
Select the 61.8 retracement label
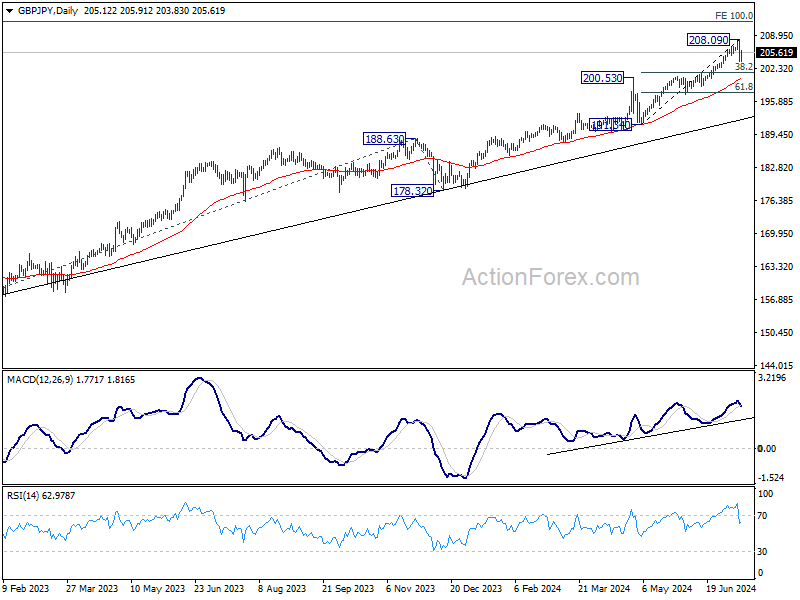(744, 87)
